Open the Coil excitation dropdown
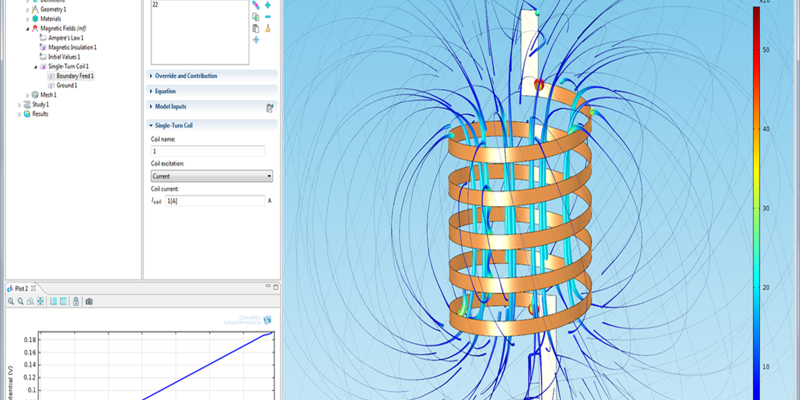 pyautogui.click(x=211, y=176)
